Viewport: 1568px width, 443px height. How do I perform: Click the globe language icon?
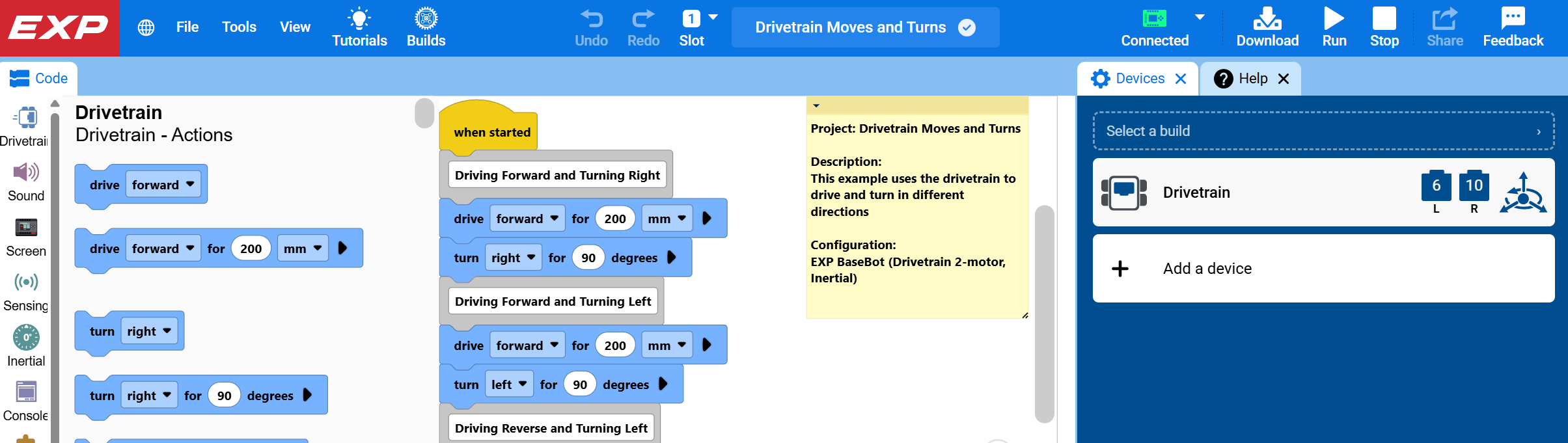click(146, 27)
